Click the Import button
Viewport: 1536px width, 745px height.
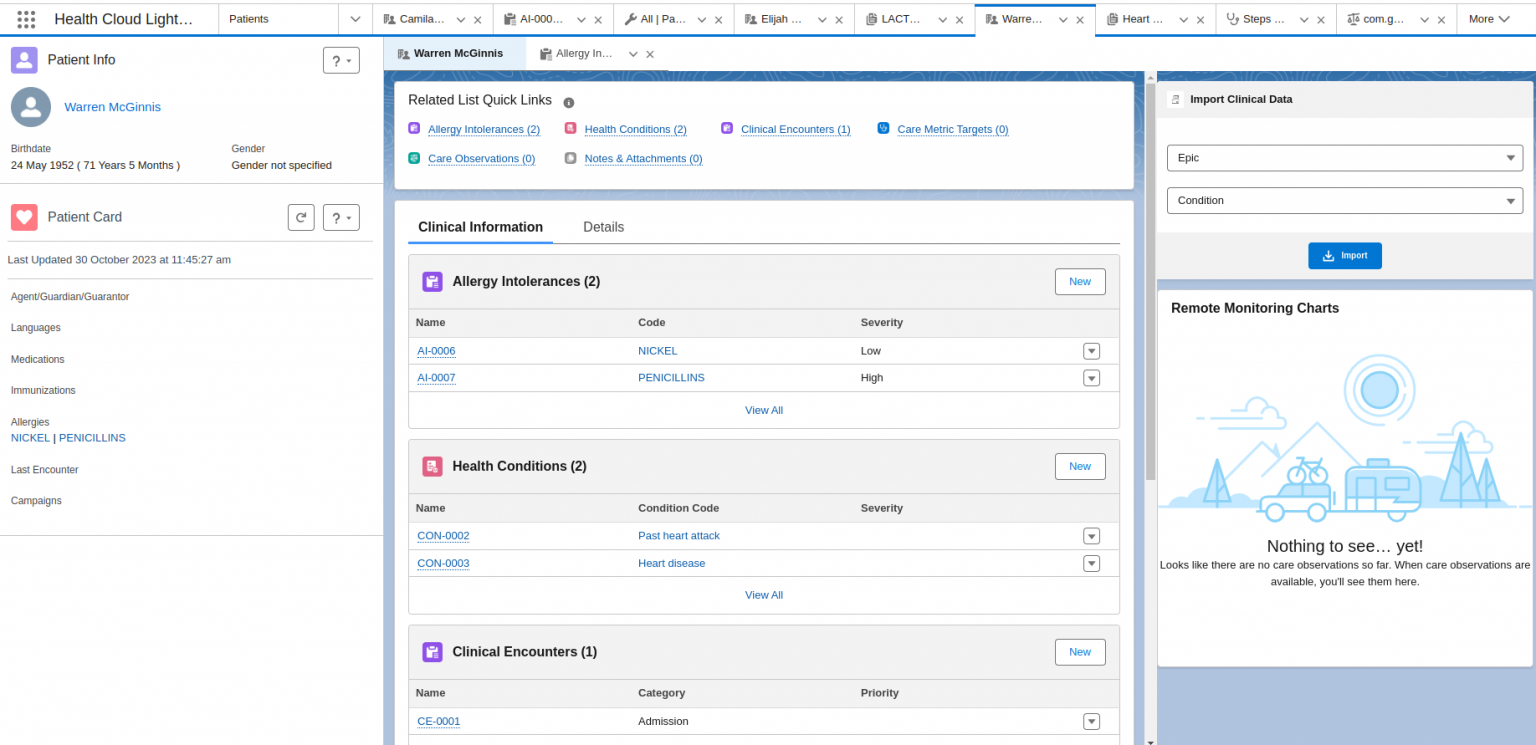[1344, 255]
